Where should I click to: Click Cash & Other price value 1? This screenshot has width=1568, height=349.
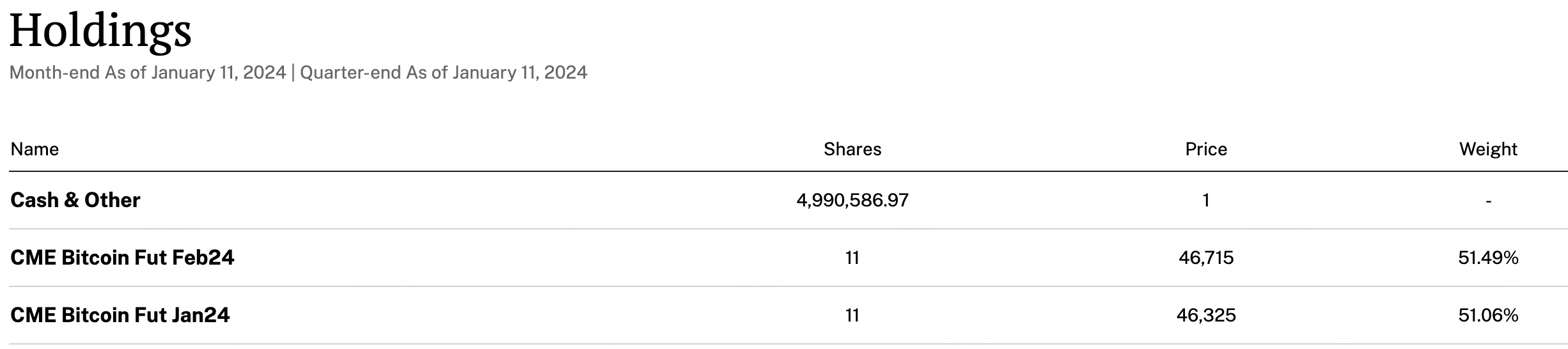(x=1206, y=201)
